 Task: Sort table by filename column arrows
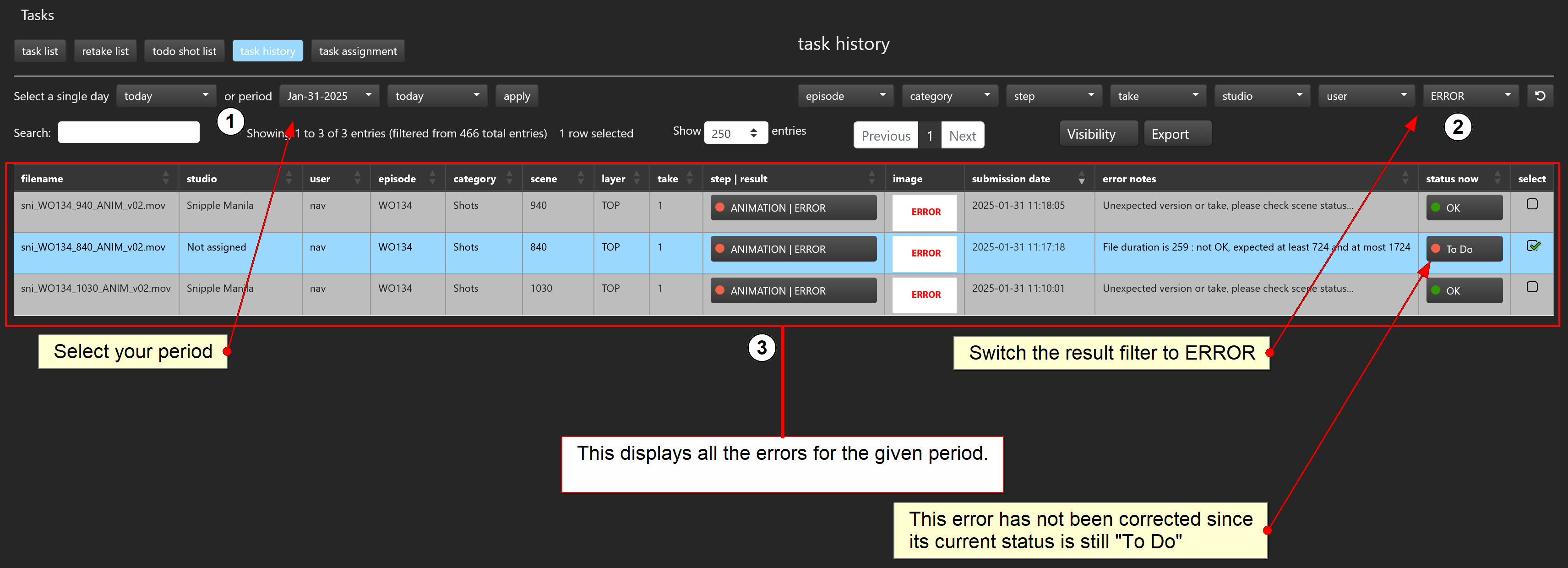click(166, 178)
